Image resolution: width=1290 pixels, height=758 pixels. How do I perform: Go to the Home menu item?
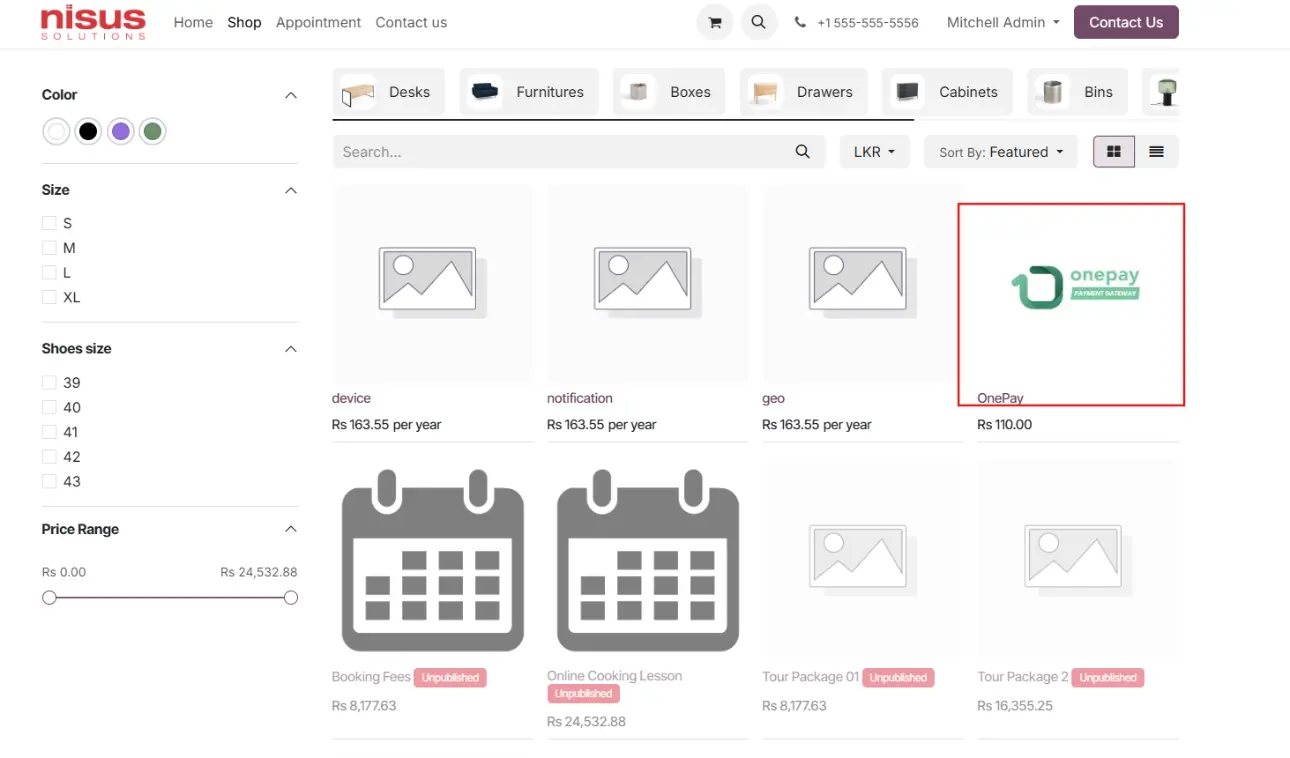click(x=193, y=22)
